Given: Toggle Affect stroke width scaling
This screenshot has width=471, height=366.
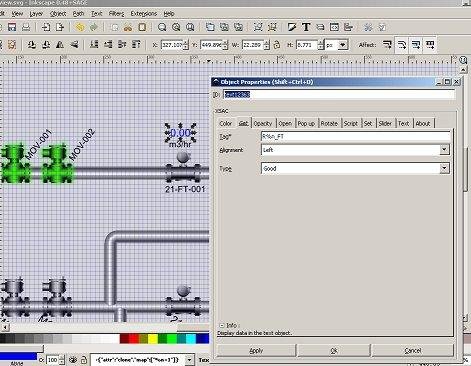Looking at the screenshot, I should [387, 45].
